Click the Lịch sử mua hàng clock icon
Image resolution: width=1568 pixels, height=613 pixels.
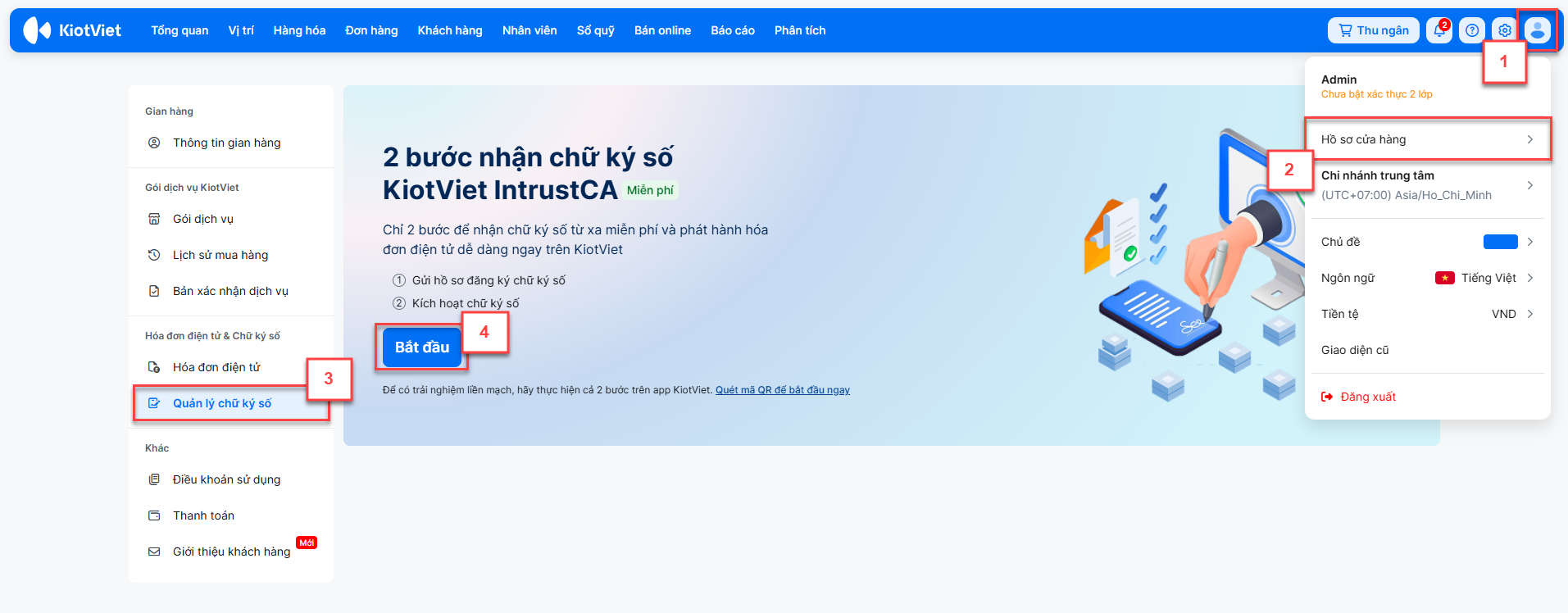pyautogui.click(x=154, y=255)
